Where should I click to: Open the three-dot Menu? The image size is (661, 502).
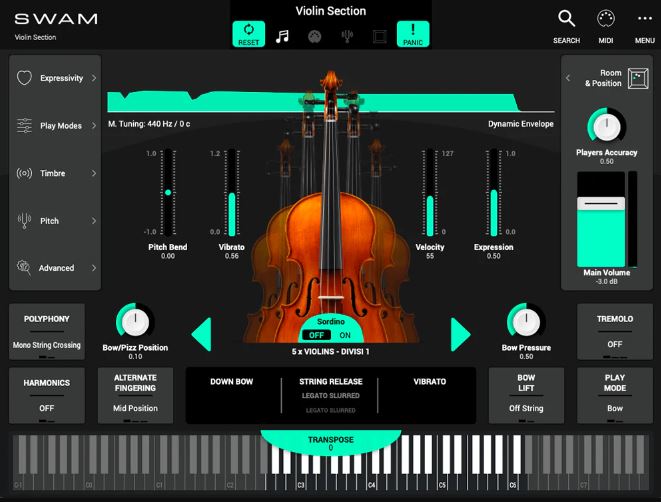pyautogui.click(x=645, y=19)
